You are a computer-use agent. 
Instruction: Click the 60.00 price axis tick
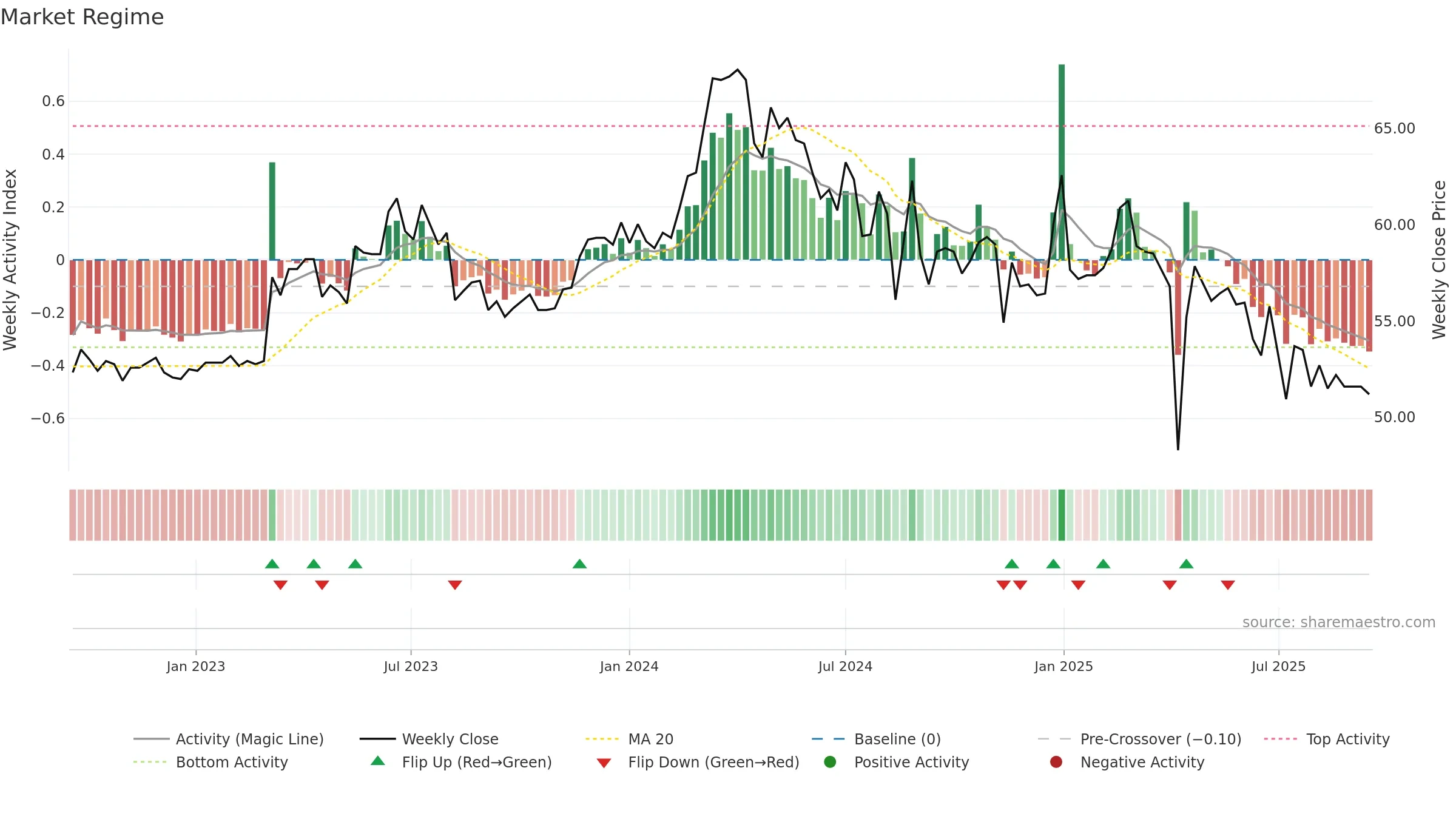pos(1395,225)
